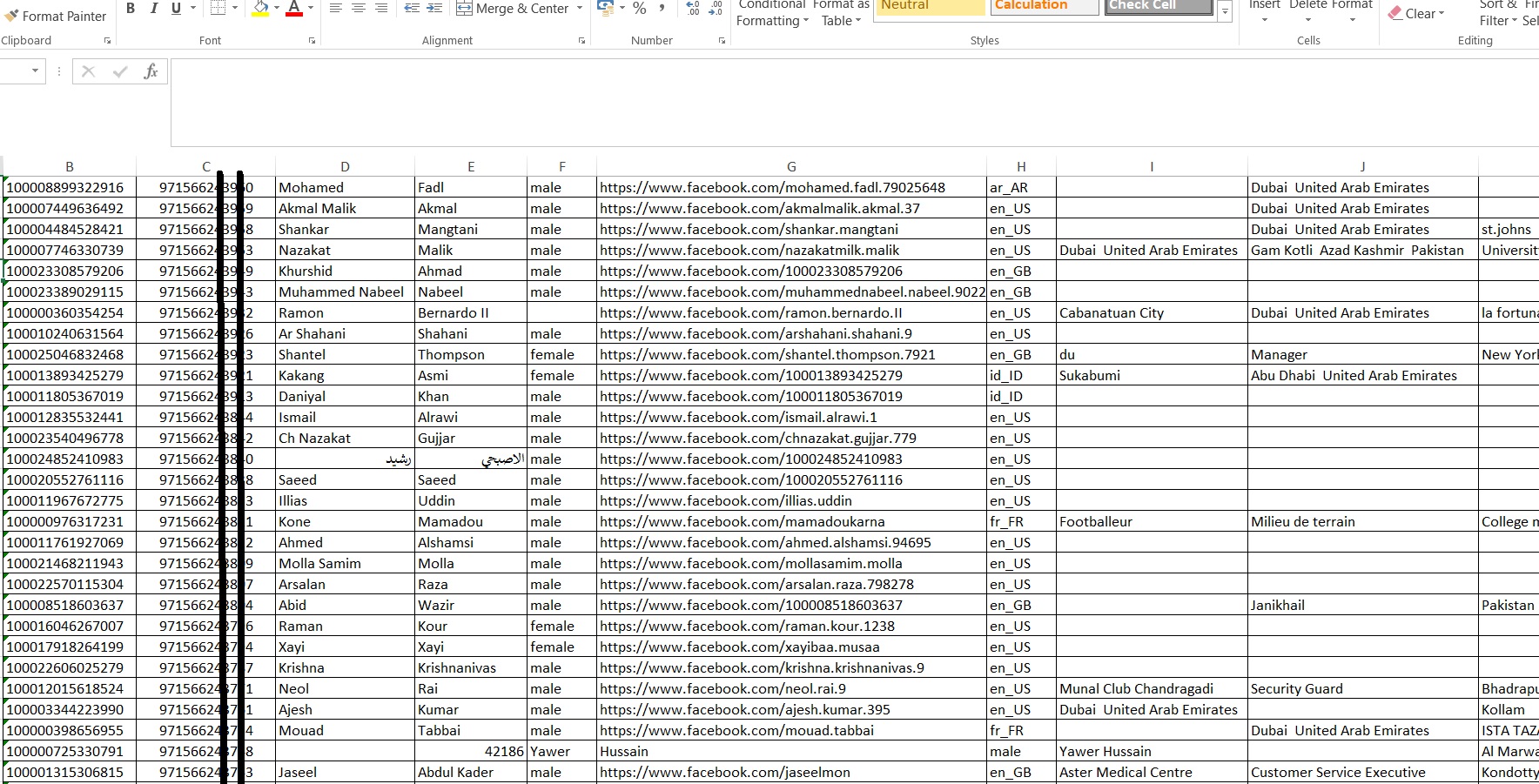Click the Increase Indent icon
The width and height of the screenshot is (1539, 784).
click(434, 8)
